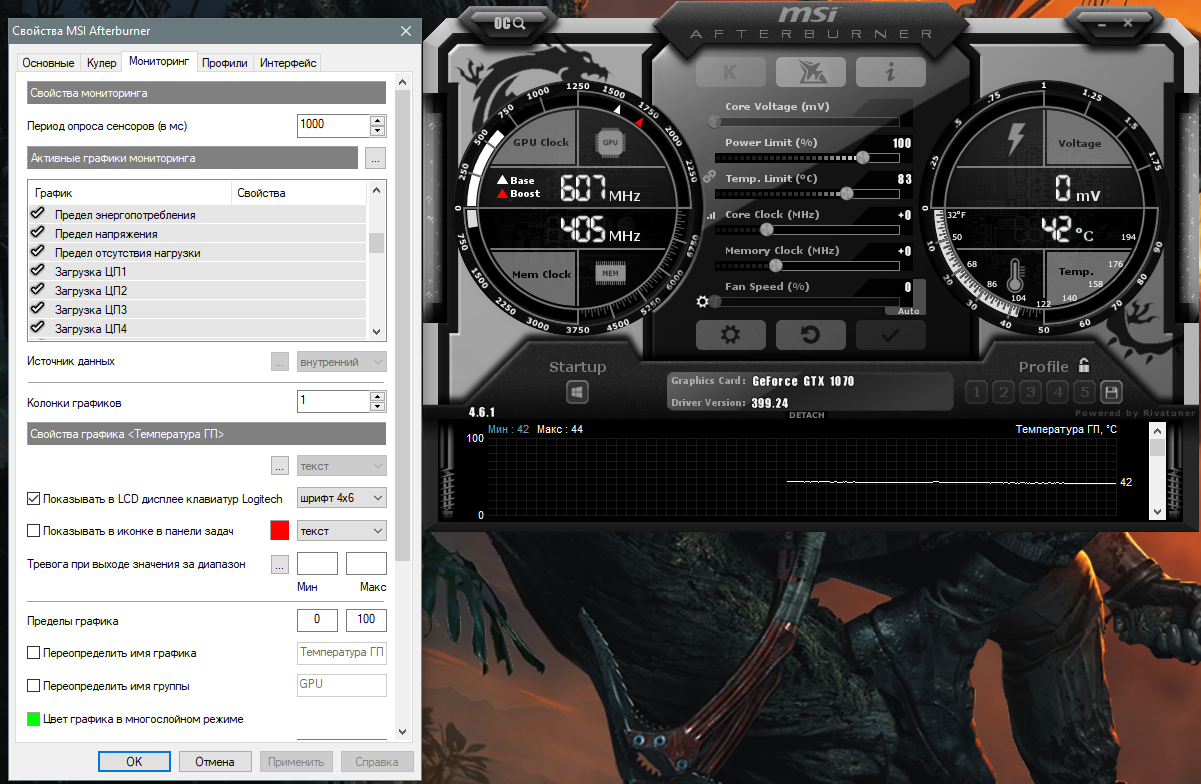Switch to the Кулер tab

tap(101, 63)
